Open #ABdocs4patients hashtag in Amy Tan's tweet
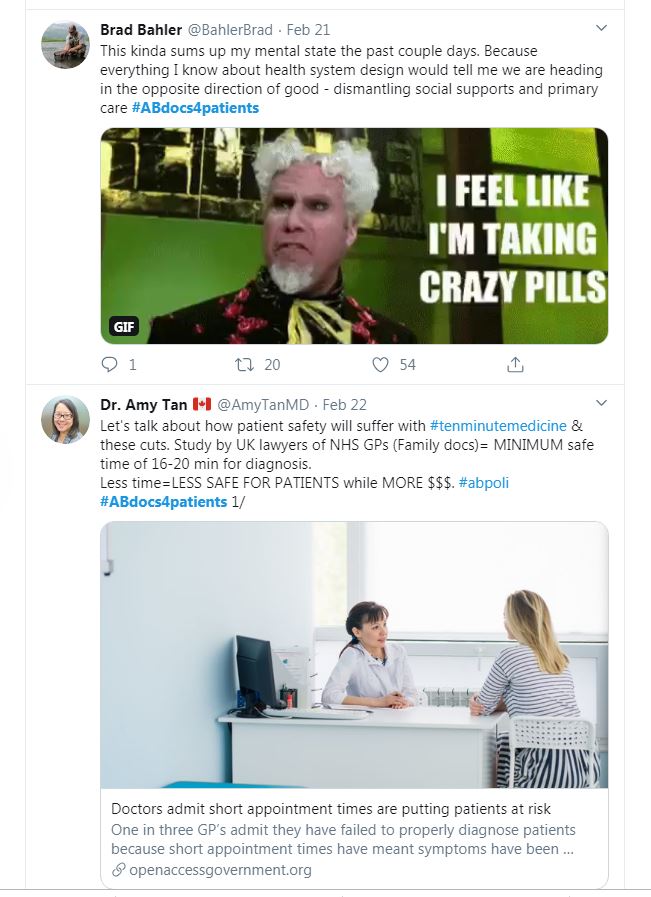 (x=163, y=501)
